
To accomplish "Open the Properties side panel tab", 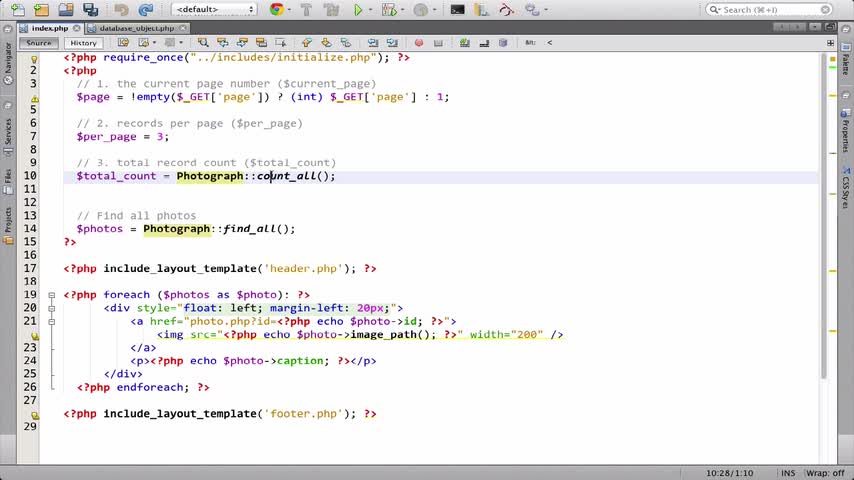I will (x=845, y=130).
